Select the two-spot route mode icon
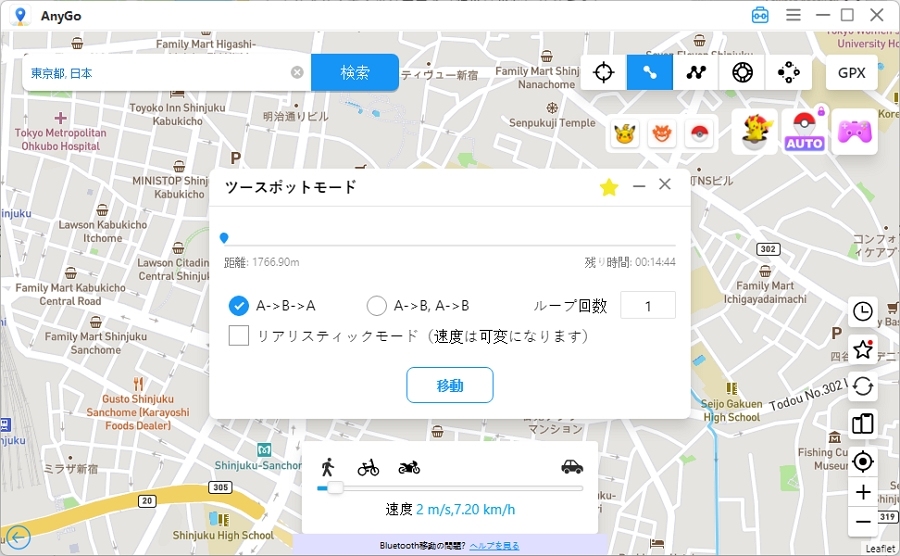Screen dimensions: 900x556 pyautogui.click(x=649, y=72)
